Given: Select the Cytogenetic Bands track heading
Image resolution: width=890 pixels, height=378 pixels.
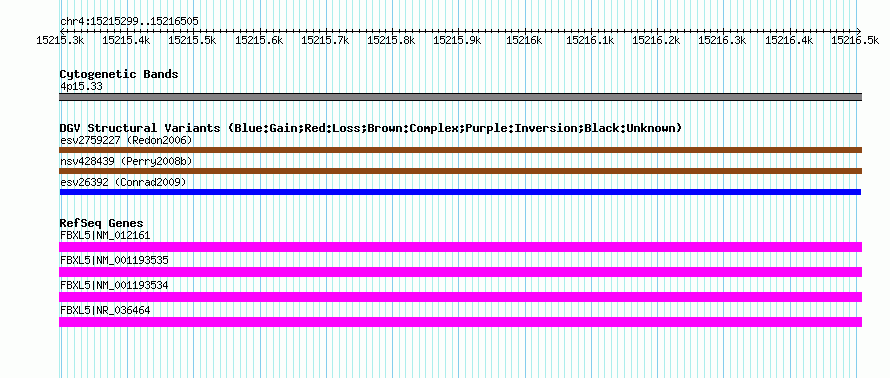Looking at the screenshot, I should pyautogui.click(x=119, y=74).
